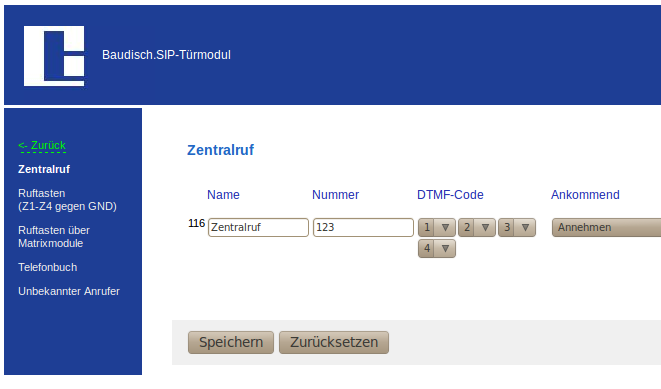The image size is (661, 389).
Task: Click the Speichern button
Action: tap(231, 342)
